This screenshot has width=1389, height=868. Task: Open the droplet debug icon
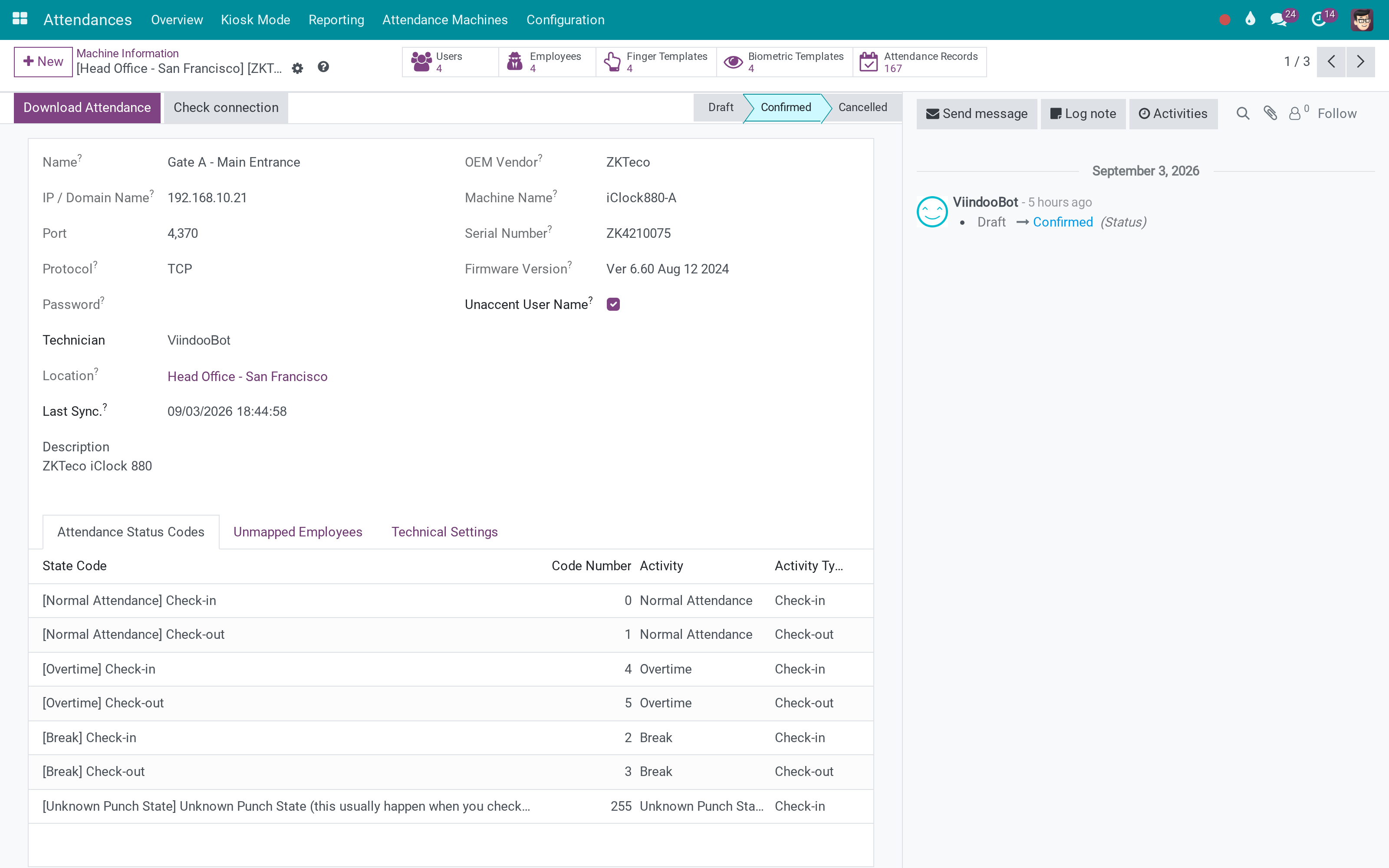[x=1251, y=19]
